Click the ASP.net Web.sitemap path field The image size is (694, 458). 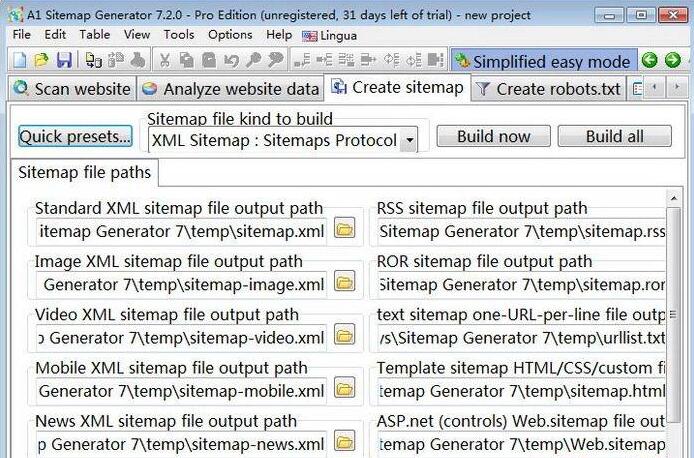click(521, 444)
